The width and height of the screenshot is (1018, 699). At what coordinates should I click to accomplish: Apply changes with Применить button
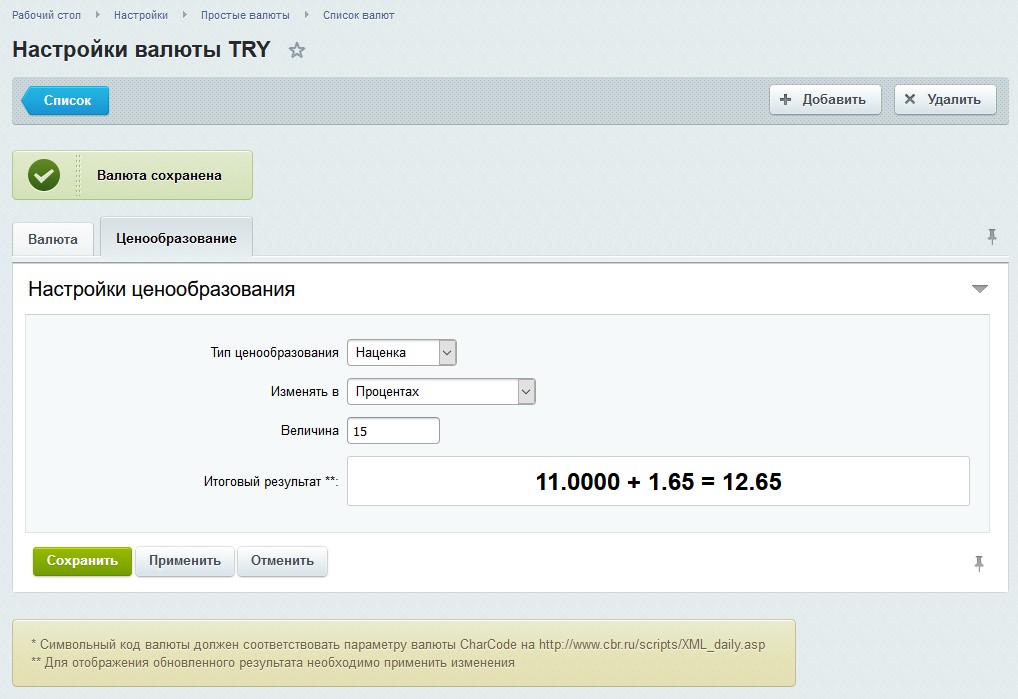pyautogui.click(x=185, y=561)
